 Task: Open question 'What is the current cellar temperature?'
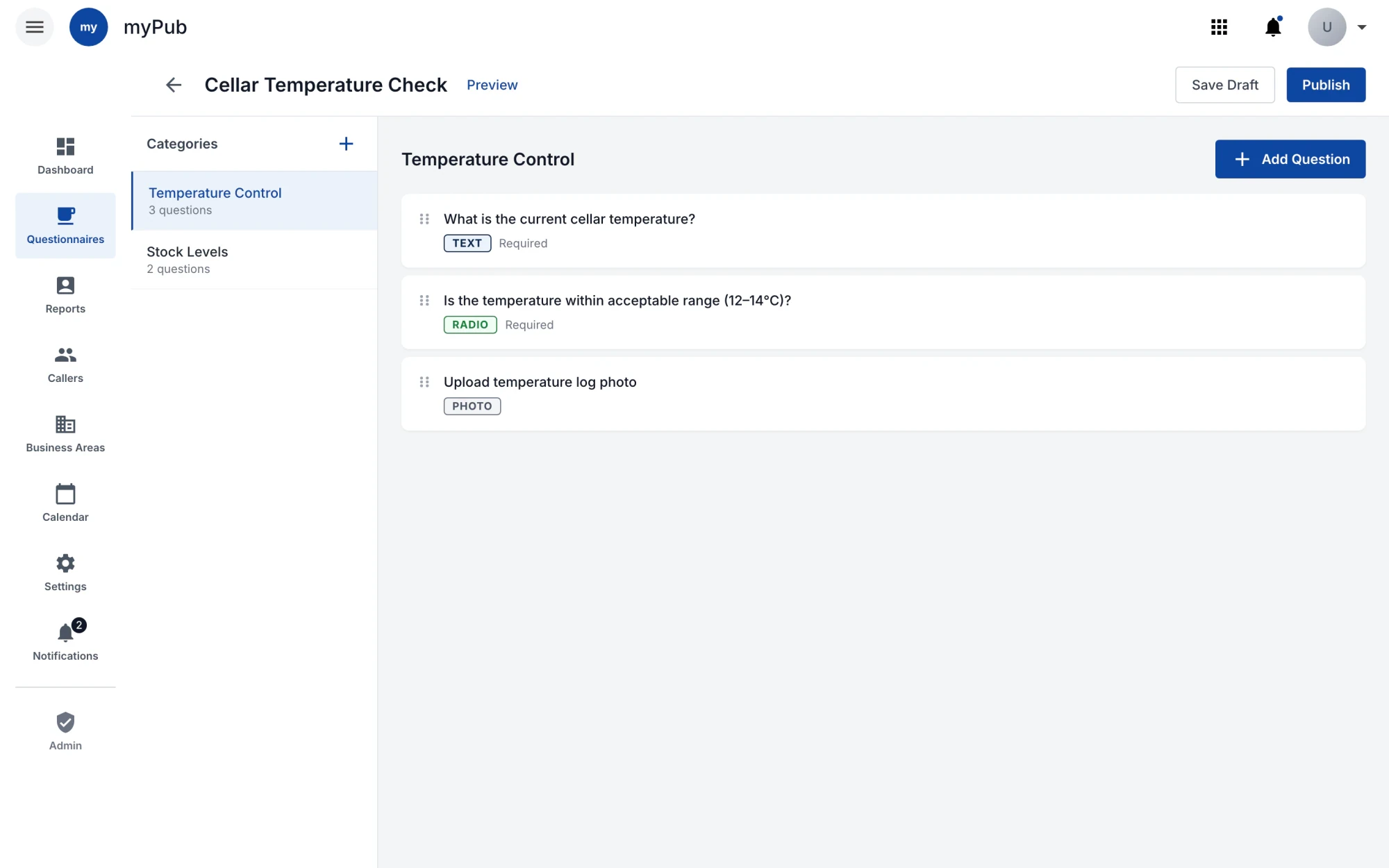pyautogui.click(x=883, y=231)
